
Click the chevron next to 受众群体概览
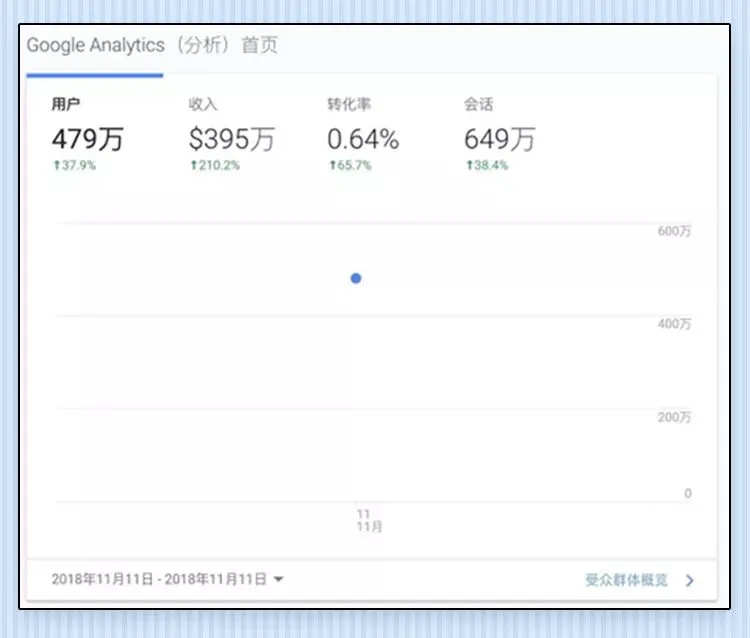point(689,581)
